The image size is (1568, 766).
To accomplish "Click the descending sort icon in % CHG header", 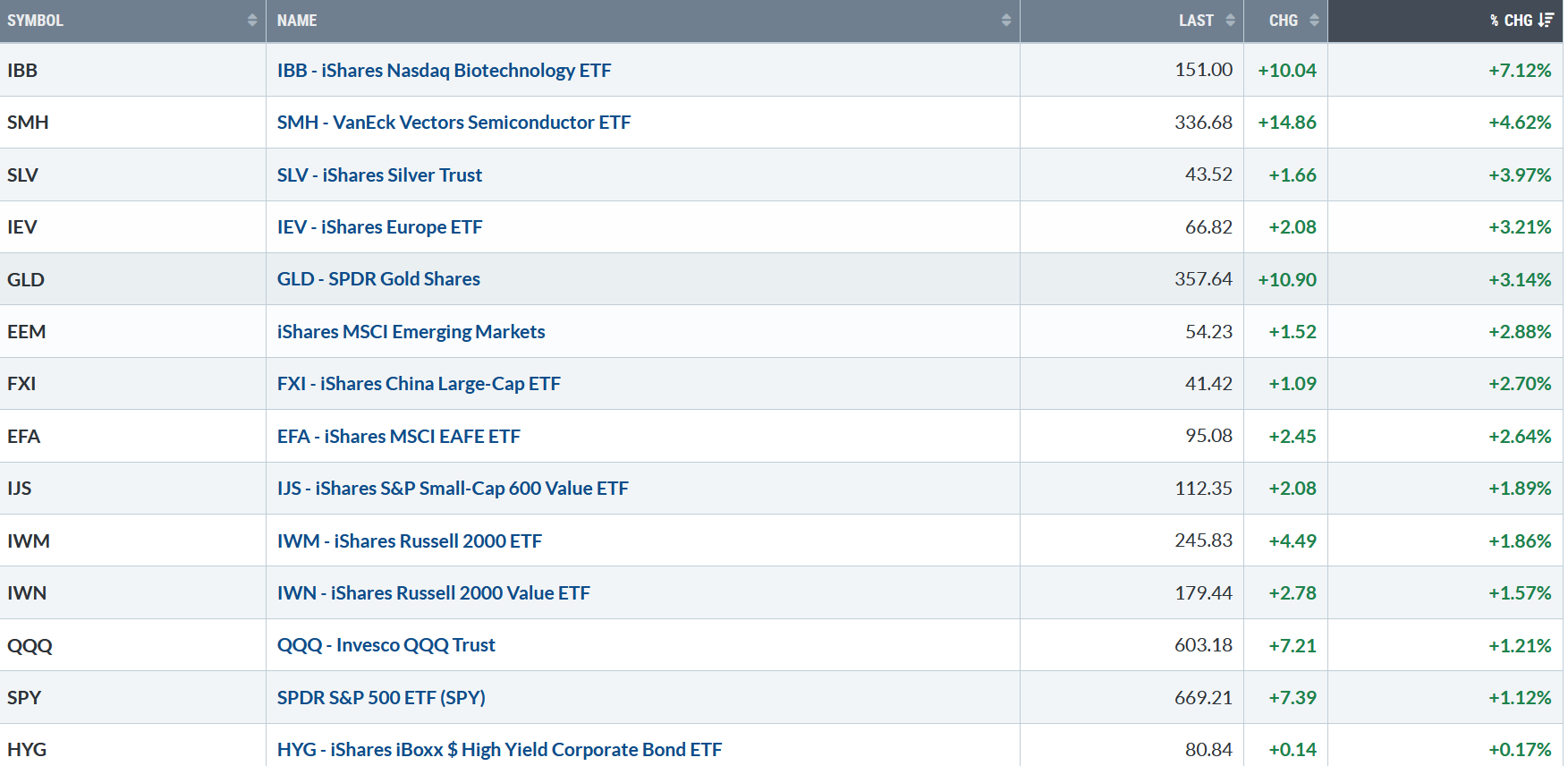I will [1547, 21].
